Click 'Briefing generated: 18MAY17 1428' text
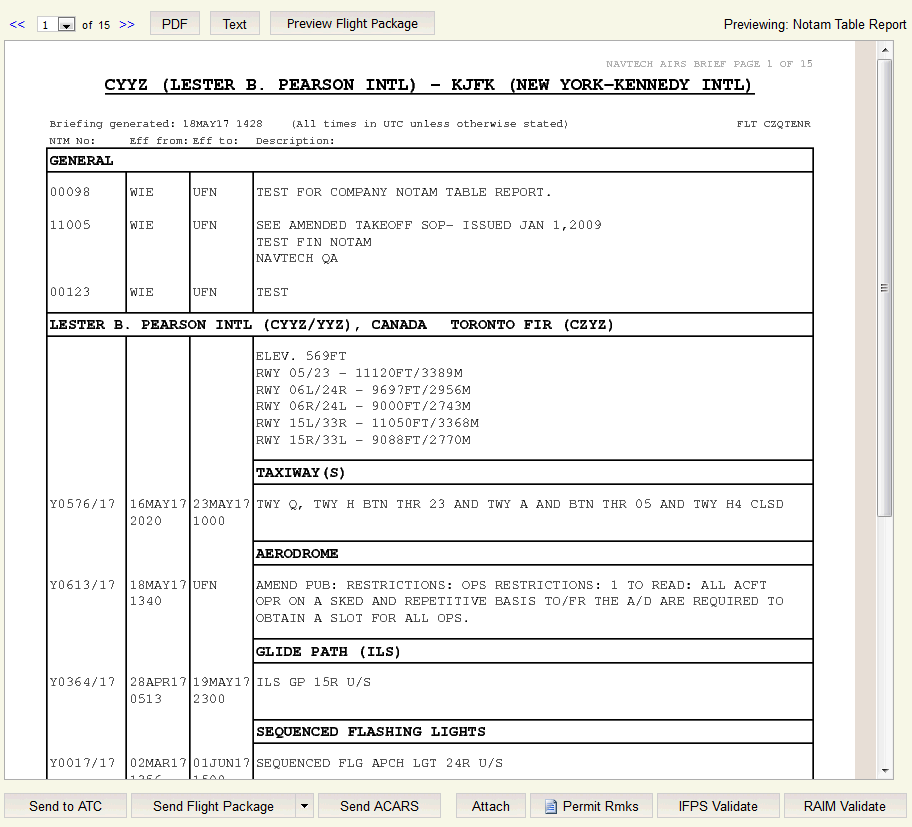The width and height of the screenshot is (912, 827). click(156, 124)
